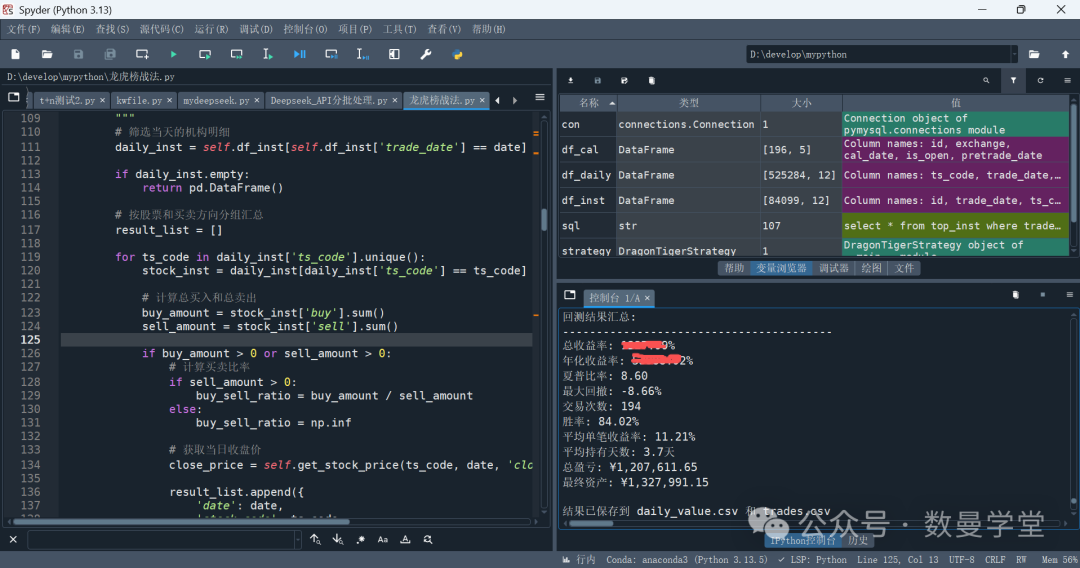Switch to the 绘图 pane tab
Screen dimensions: 1080x568
tap(872, 268)
